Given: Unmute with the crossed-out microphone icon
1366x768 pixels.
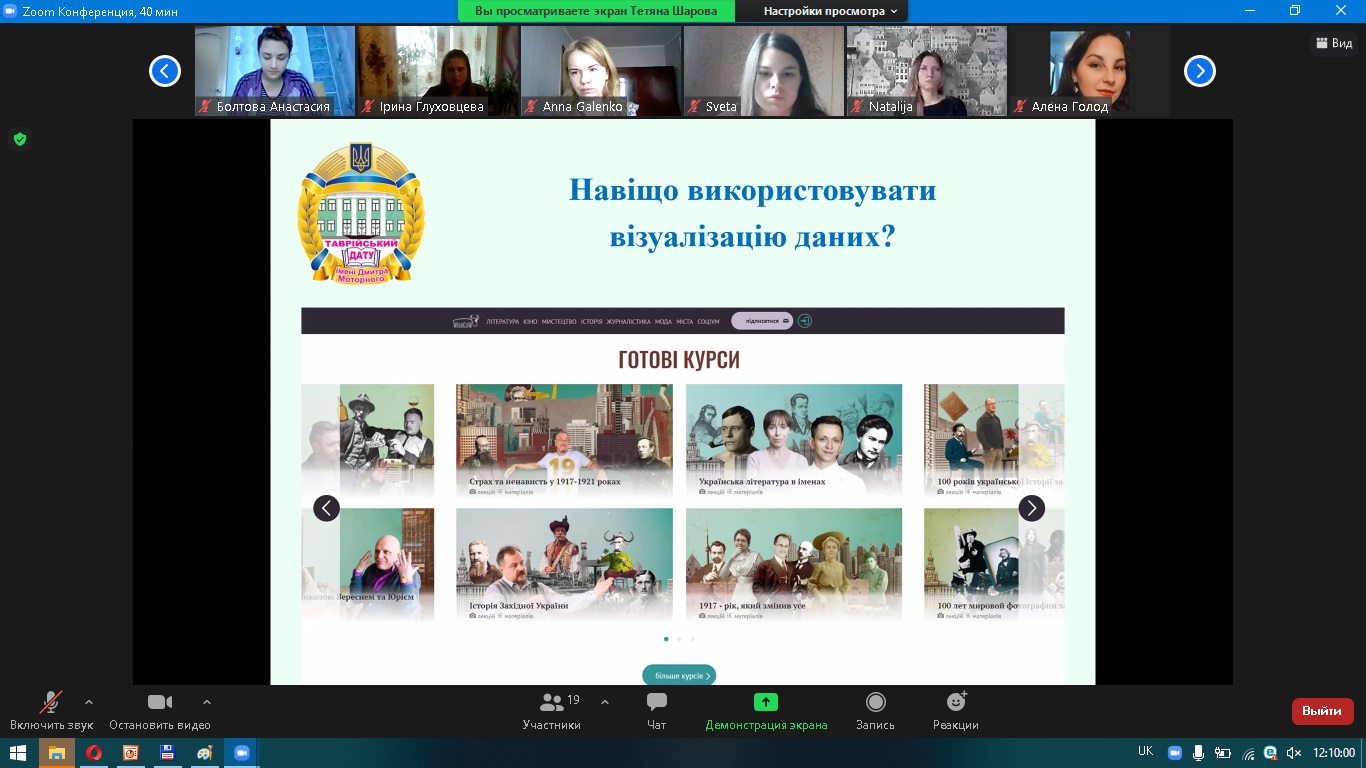Looking at the screenshot, I should click(51, 702).
